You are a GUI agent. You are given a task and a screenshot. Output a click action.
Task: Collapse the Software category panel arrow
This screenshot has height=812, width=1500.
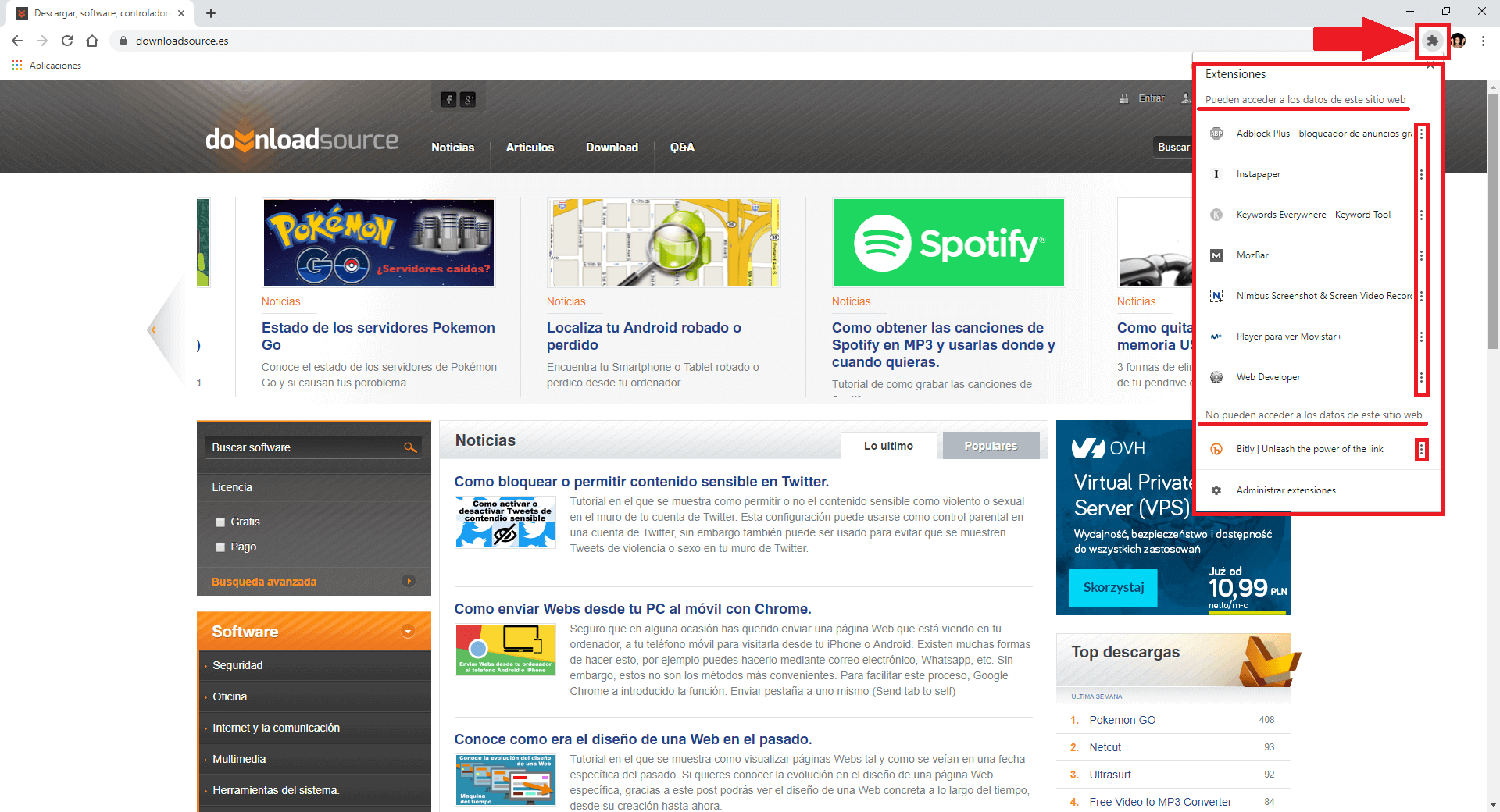(408, 632)
